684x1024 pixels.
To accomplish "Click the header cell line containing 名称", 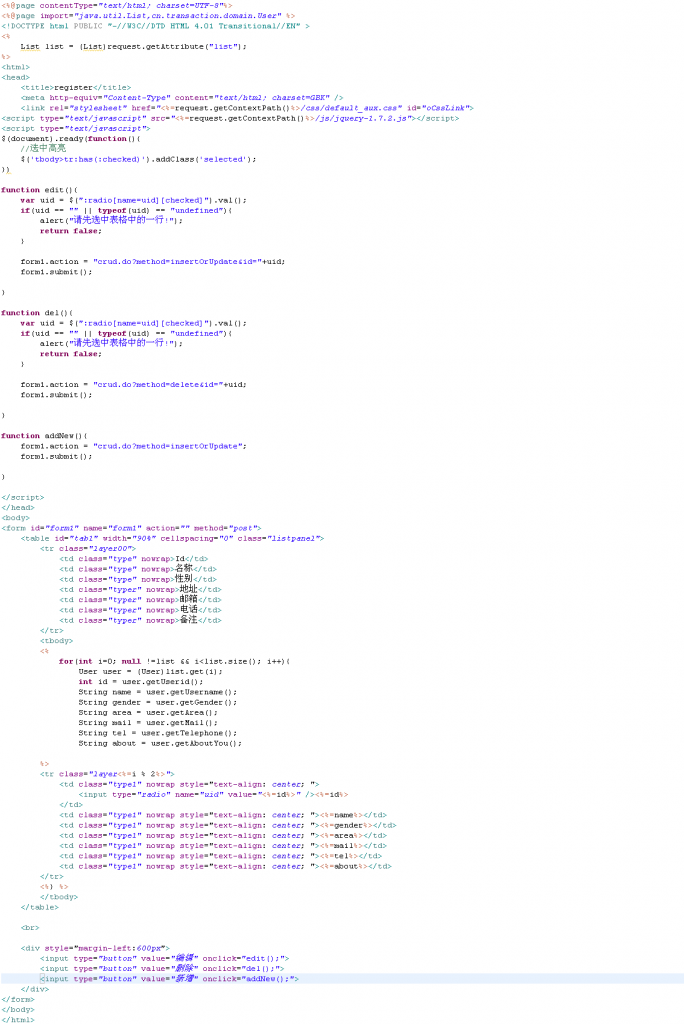I will click(138, 568).
